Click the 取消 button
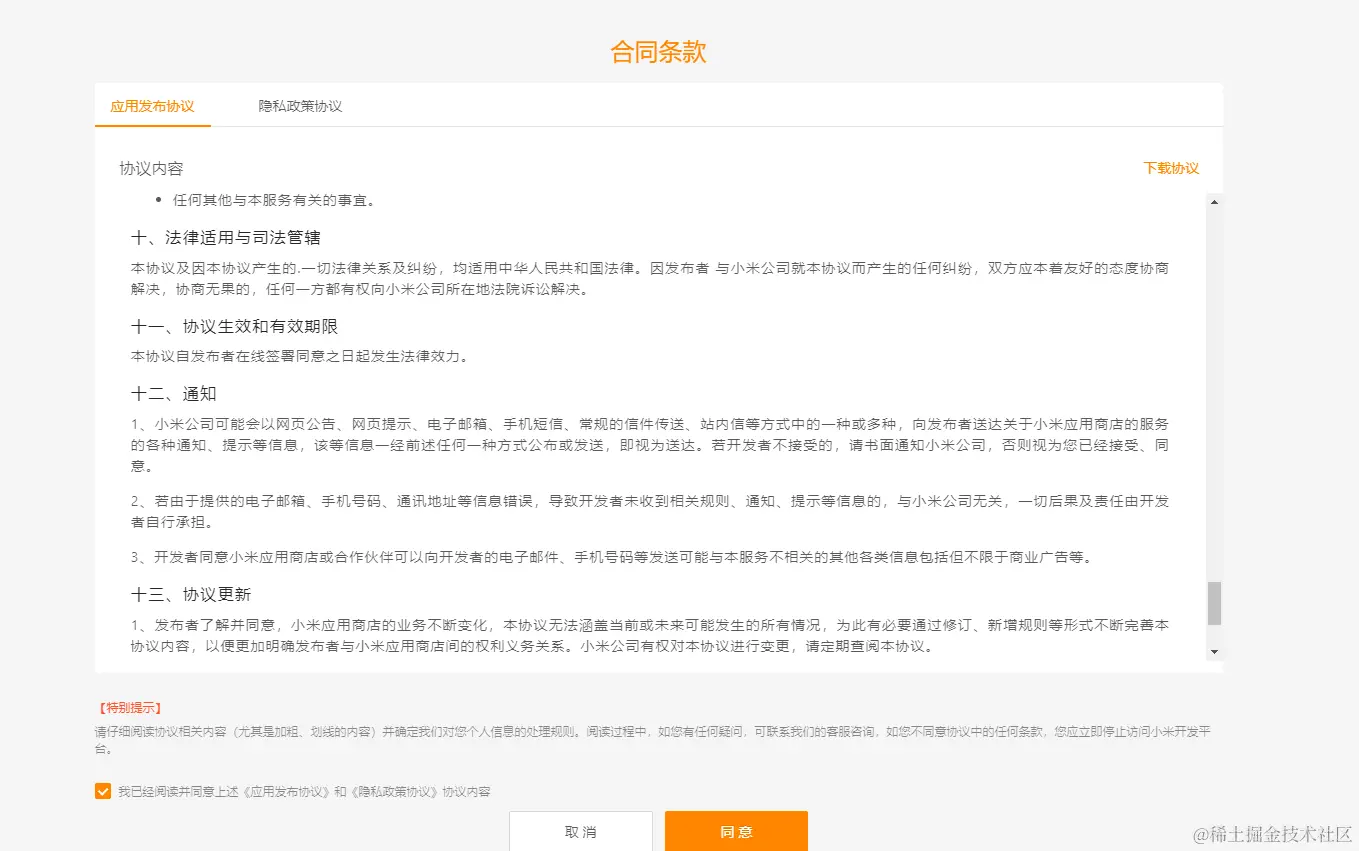 [581, 831]
